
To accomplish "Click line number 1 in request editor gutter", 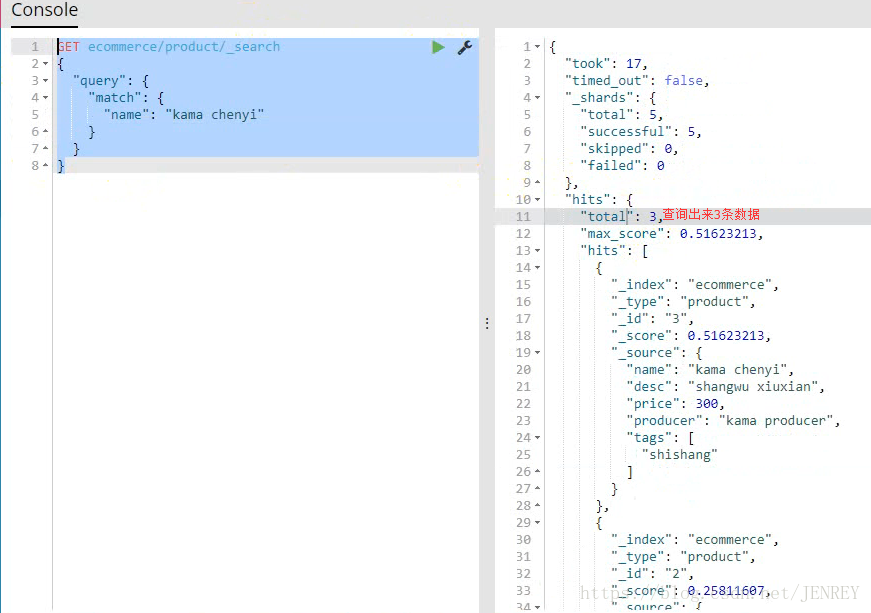I will tap(34, 47).
